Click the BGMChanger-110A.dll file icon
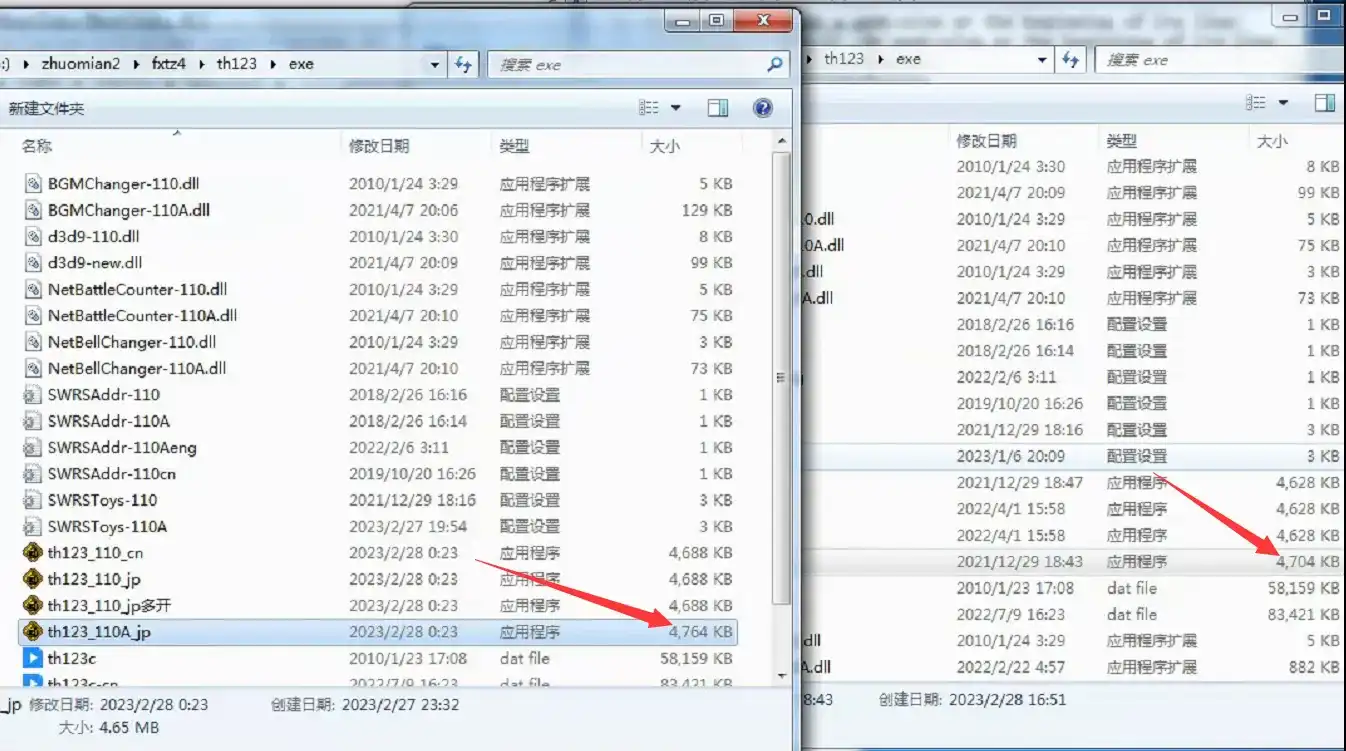Viewport: 1346px width, 751px height. click(33, 210)
